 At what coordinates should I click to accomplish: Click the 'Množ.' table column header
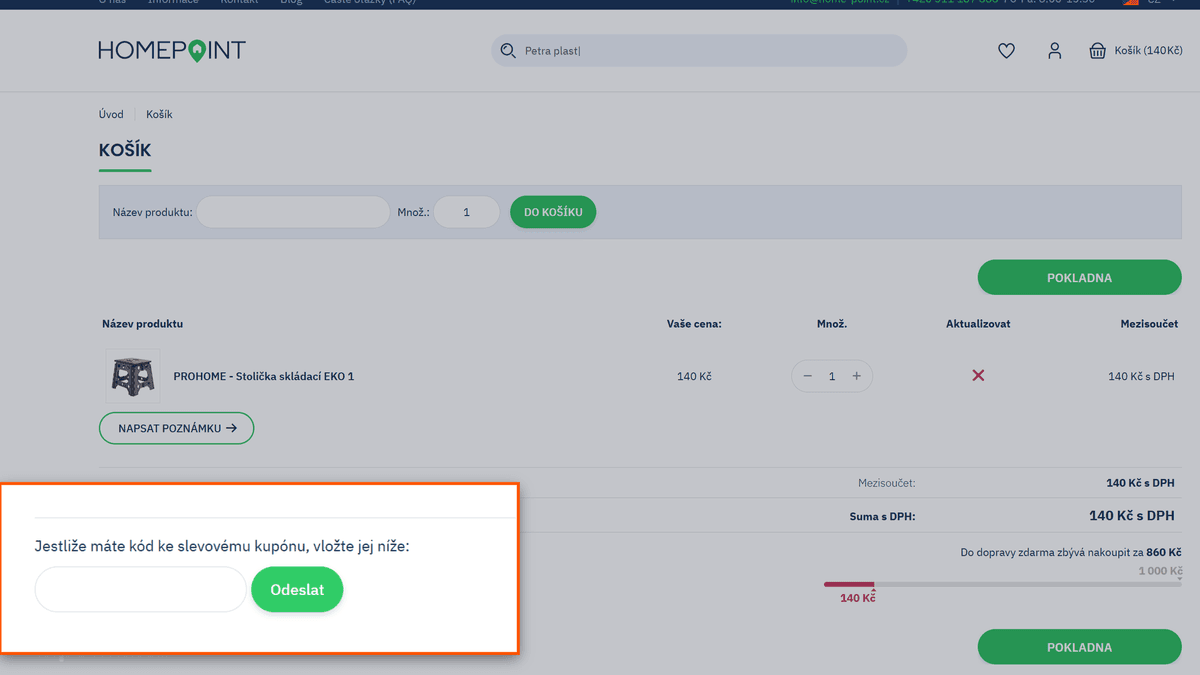pos(832,324)
